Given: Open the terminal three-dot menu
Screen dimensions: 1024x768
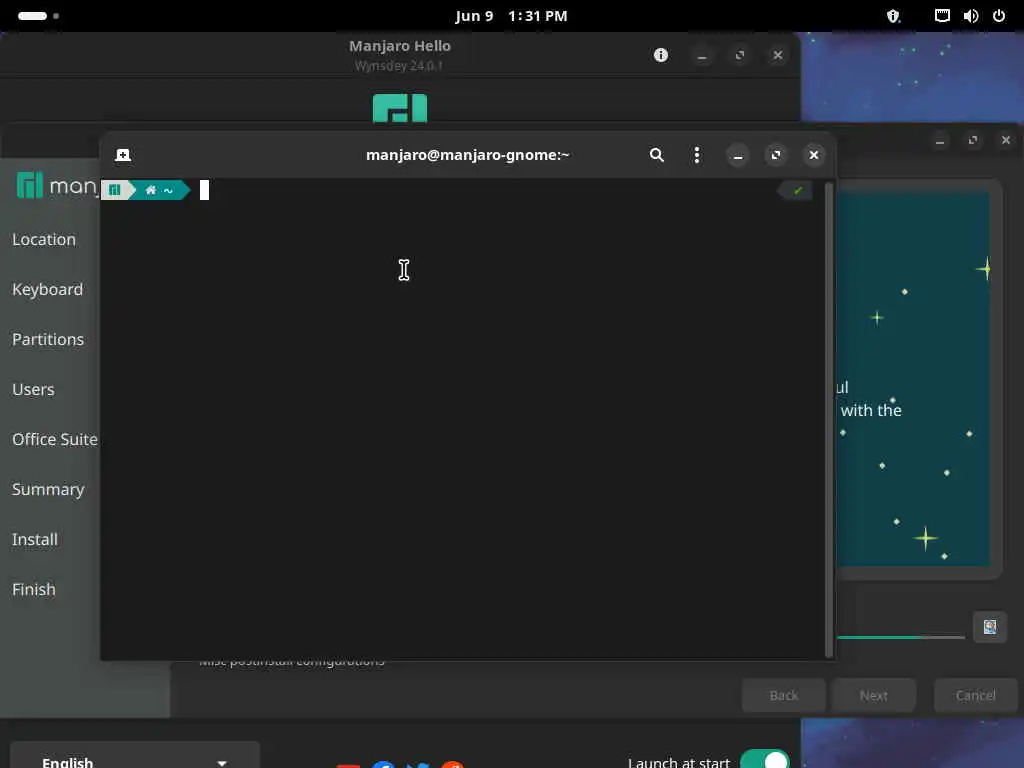Looking at the screenshot, I should [x=697, y=155].
